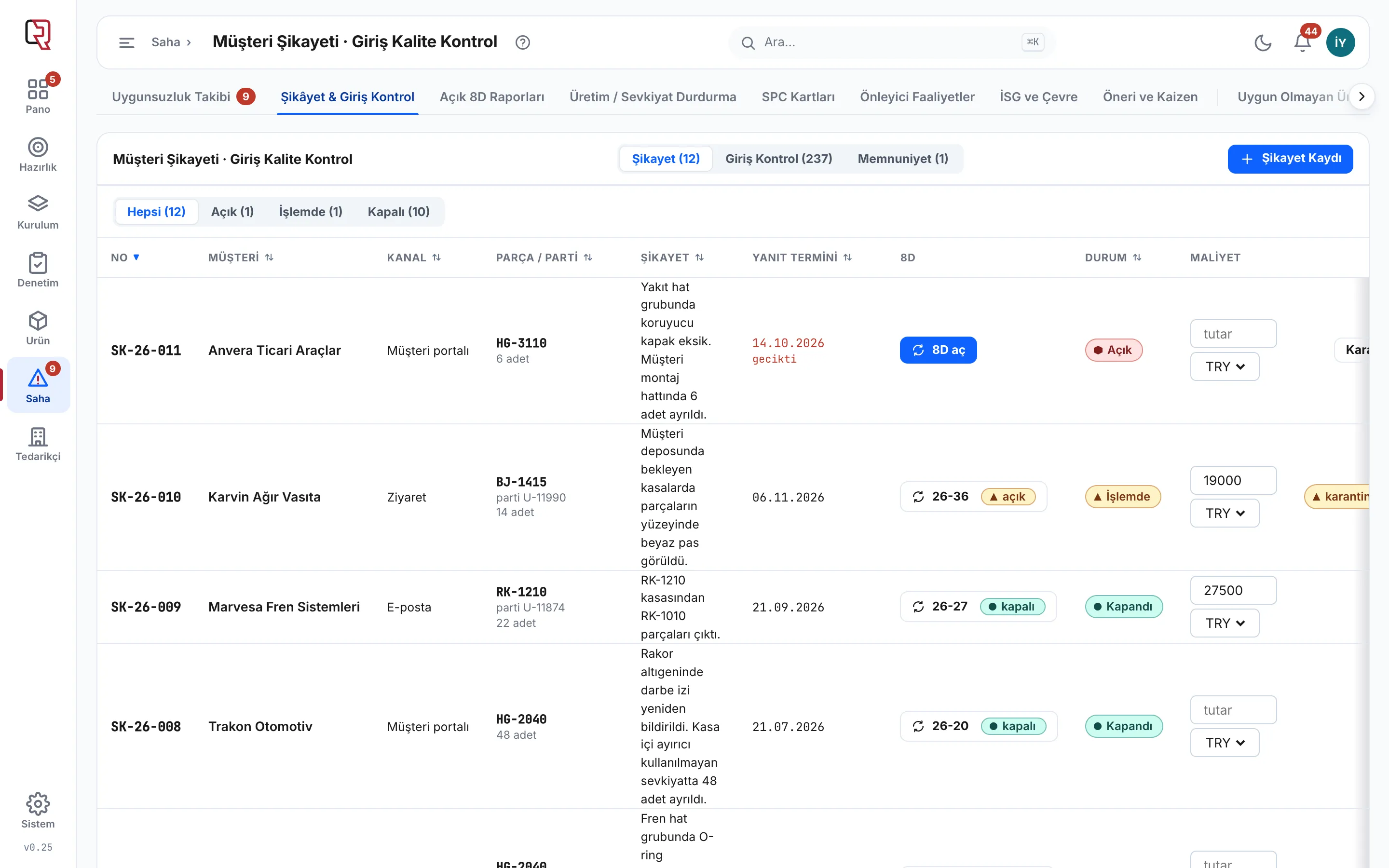This screenshot has height=868, width=1389.
Task: Open TRY currency dropdown for SK-26-011
Action: tap(1224, 366)
